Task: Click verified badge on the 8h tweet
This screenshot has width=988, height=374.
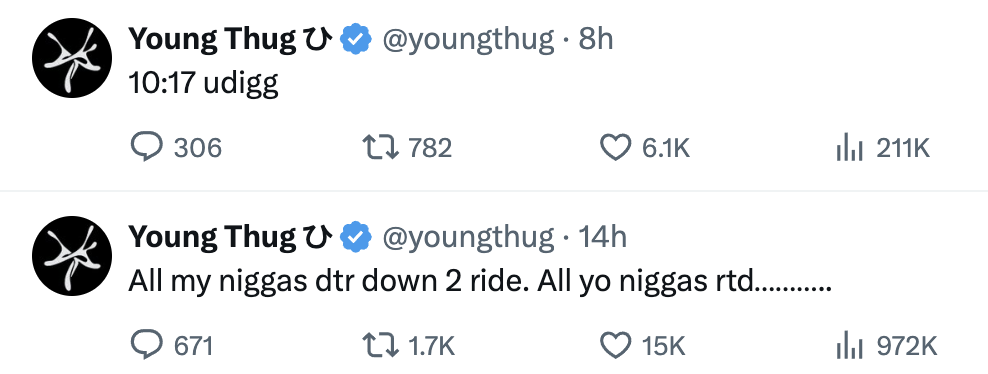Action: click(356, 40)
